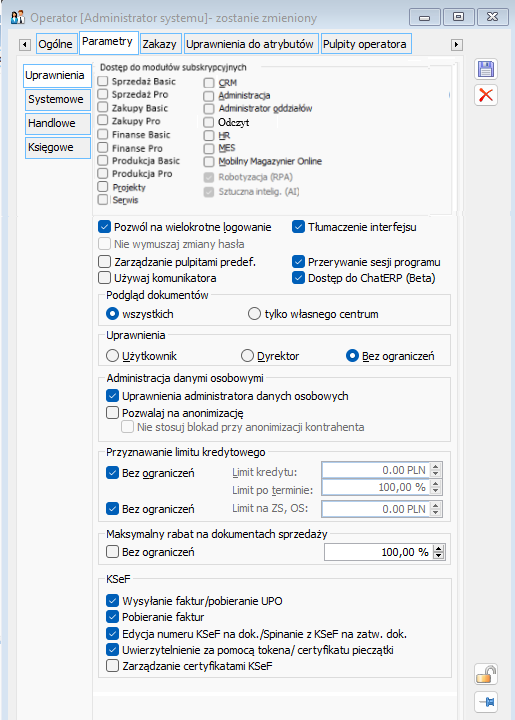
Task: Open the Pulpity operatora tab
Action: [x=365, y=44]
